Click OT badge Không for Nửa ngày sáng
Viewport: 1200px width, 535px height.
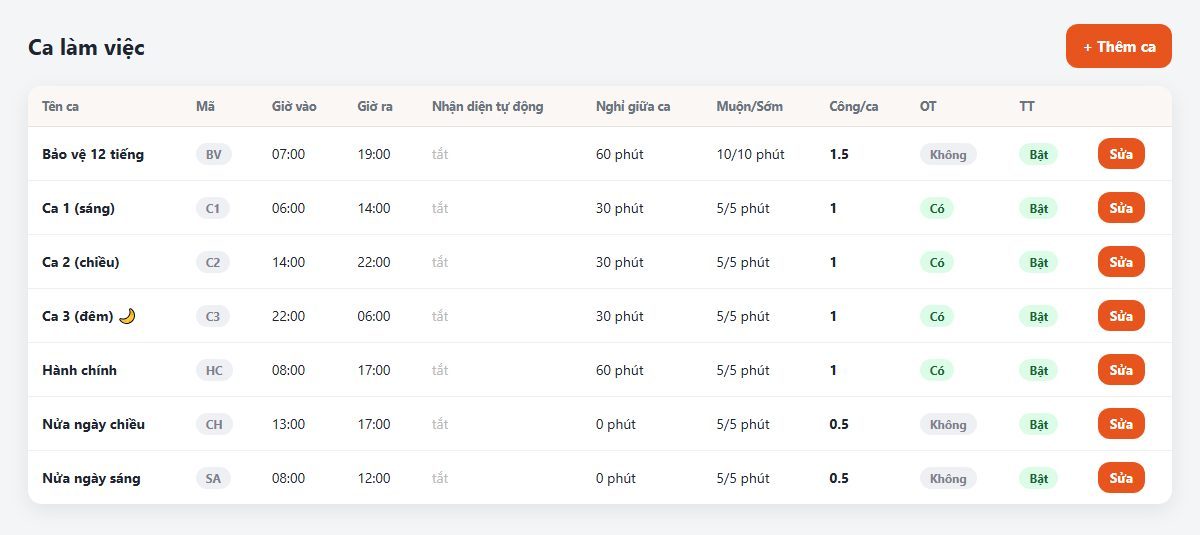tap(948, 478)
